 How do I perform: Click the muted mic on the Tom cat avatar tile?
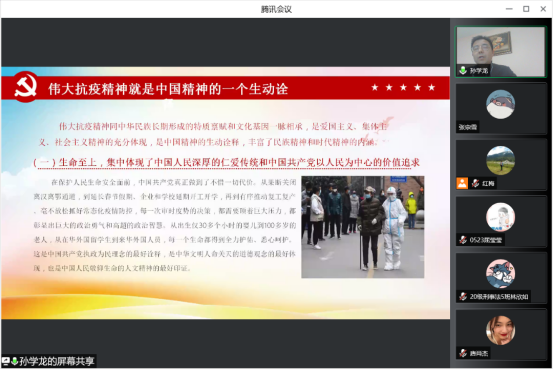point(463,296)
